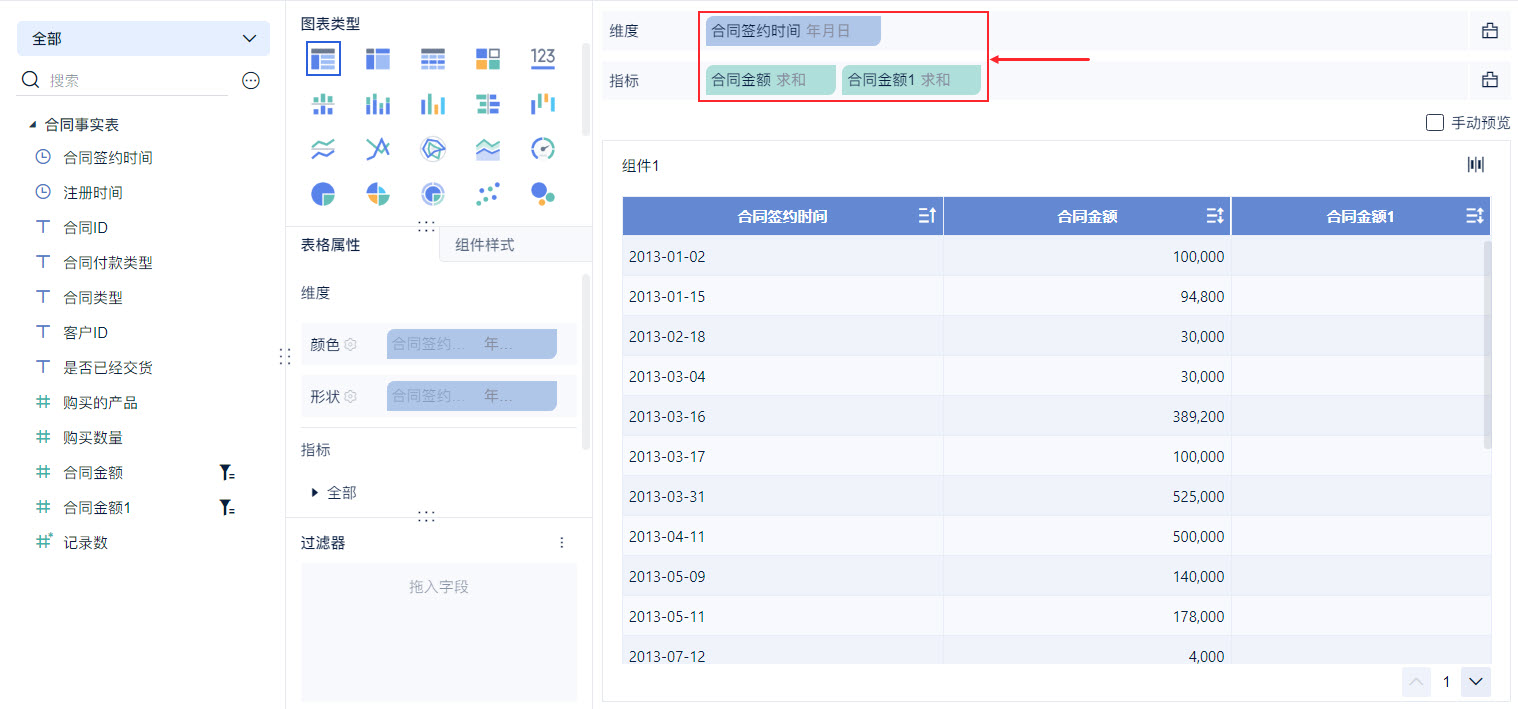Open gear settings next to 颜色

(351, 344)
